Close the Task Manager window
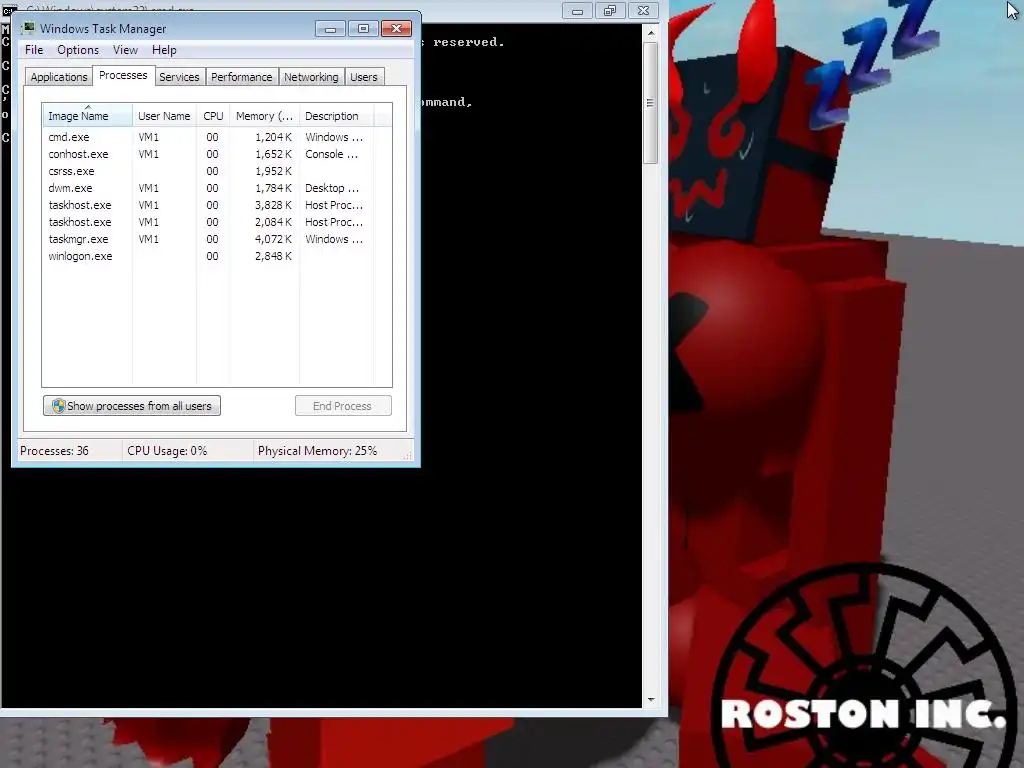This screenshot has width=1024, height=768. point(396,29)
